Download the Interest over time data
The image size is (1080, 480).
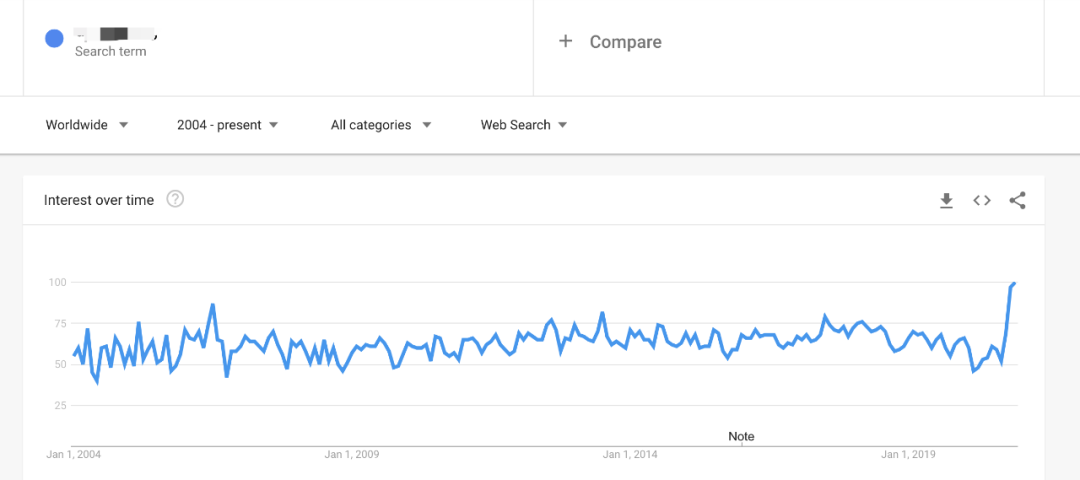coord(946,201)
